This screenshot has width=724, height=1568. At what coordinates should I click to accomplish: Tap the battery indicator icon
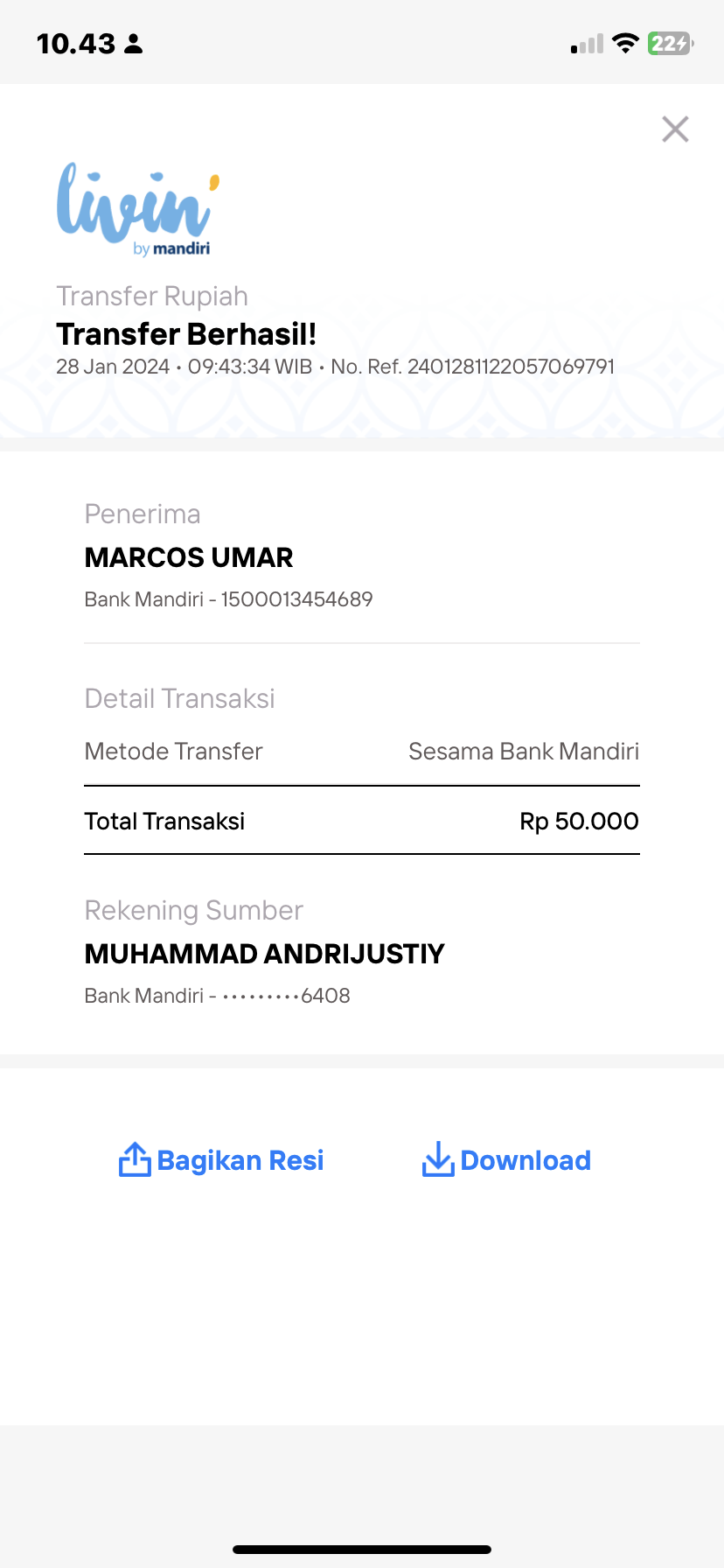point(671,43)
